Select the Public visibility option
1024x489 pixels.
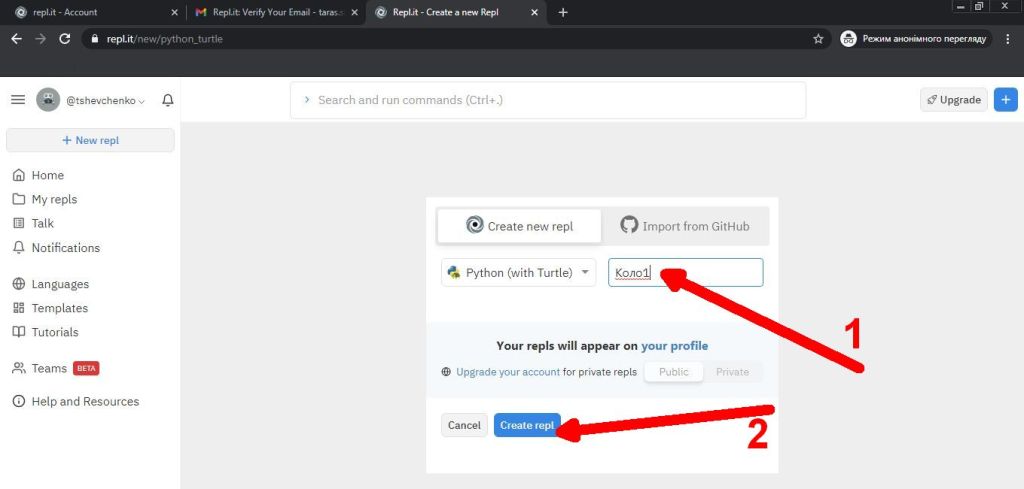[x=673, y=371]
